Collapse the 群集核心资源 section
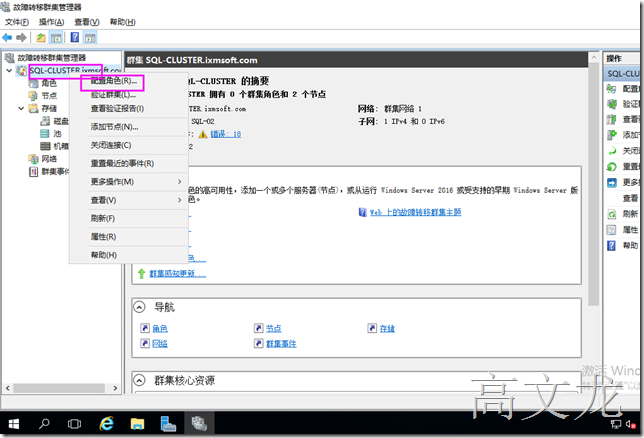 coord(140,380)
